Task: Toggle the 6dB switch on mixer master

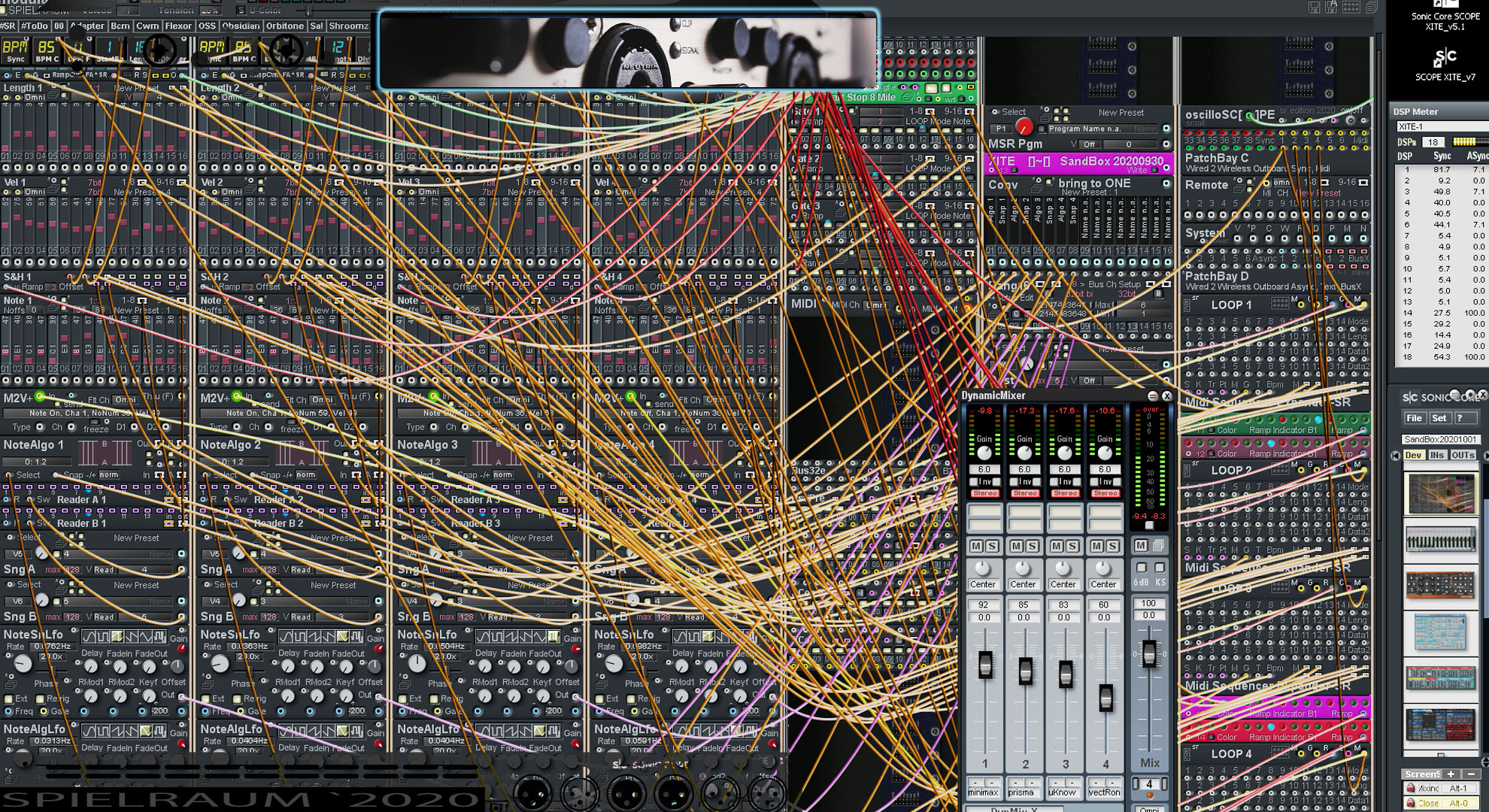Action: tap(1142, 568)
